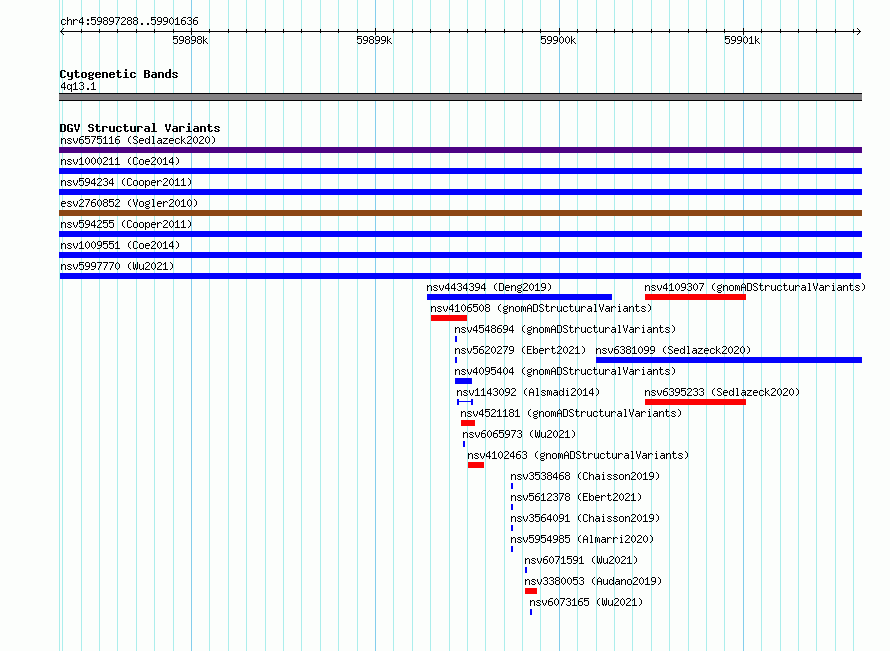Click the Cytogenetic Bands track title
890x651 pixels.
pos(119,74)
